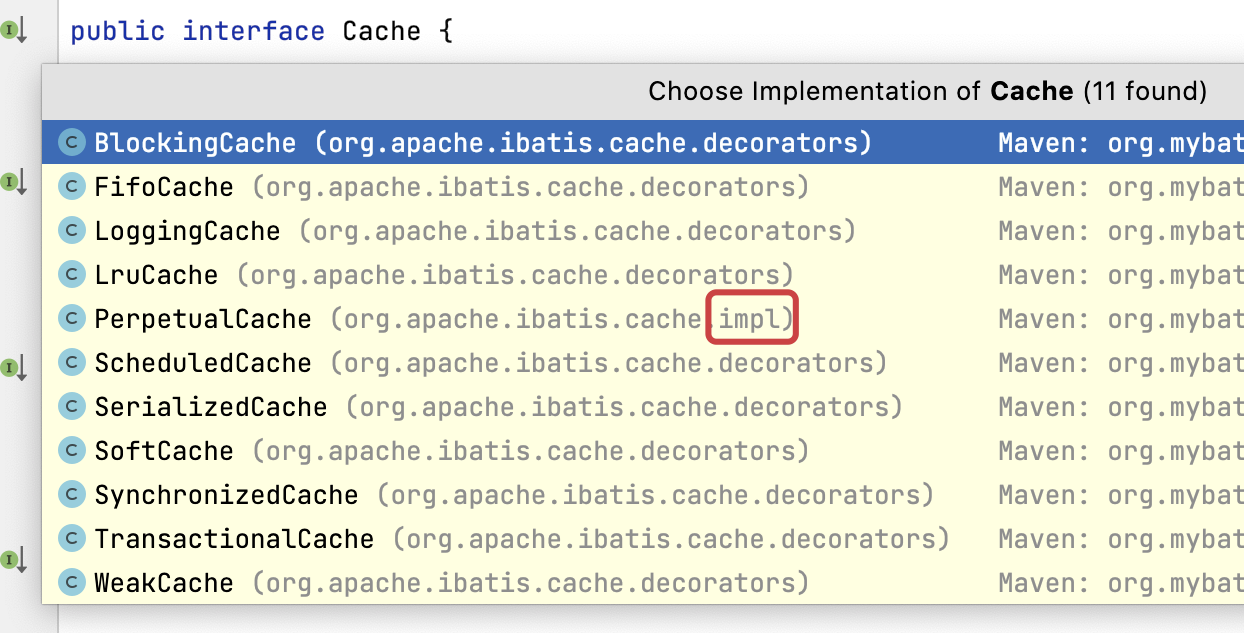Screen dimensions: 1244x633
Task: Click the class icon beside PerpetualCache
Action: (71, 319)
